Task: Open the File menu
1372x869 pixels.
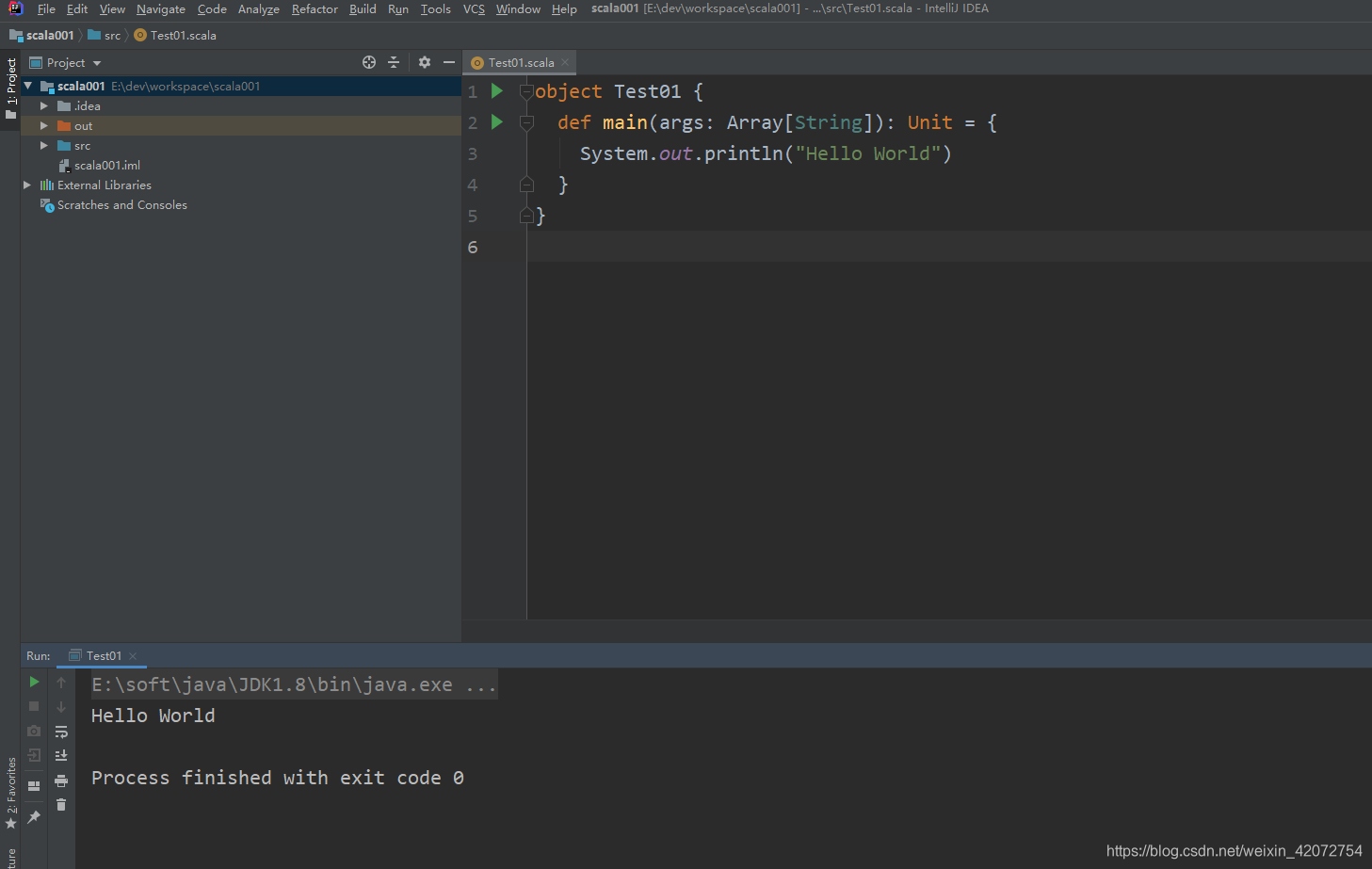Action: click(46, 9)
